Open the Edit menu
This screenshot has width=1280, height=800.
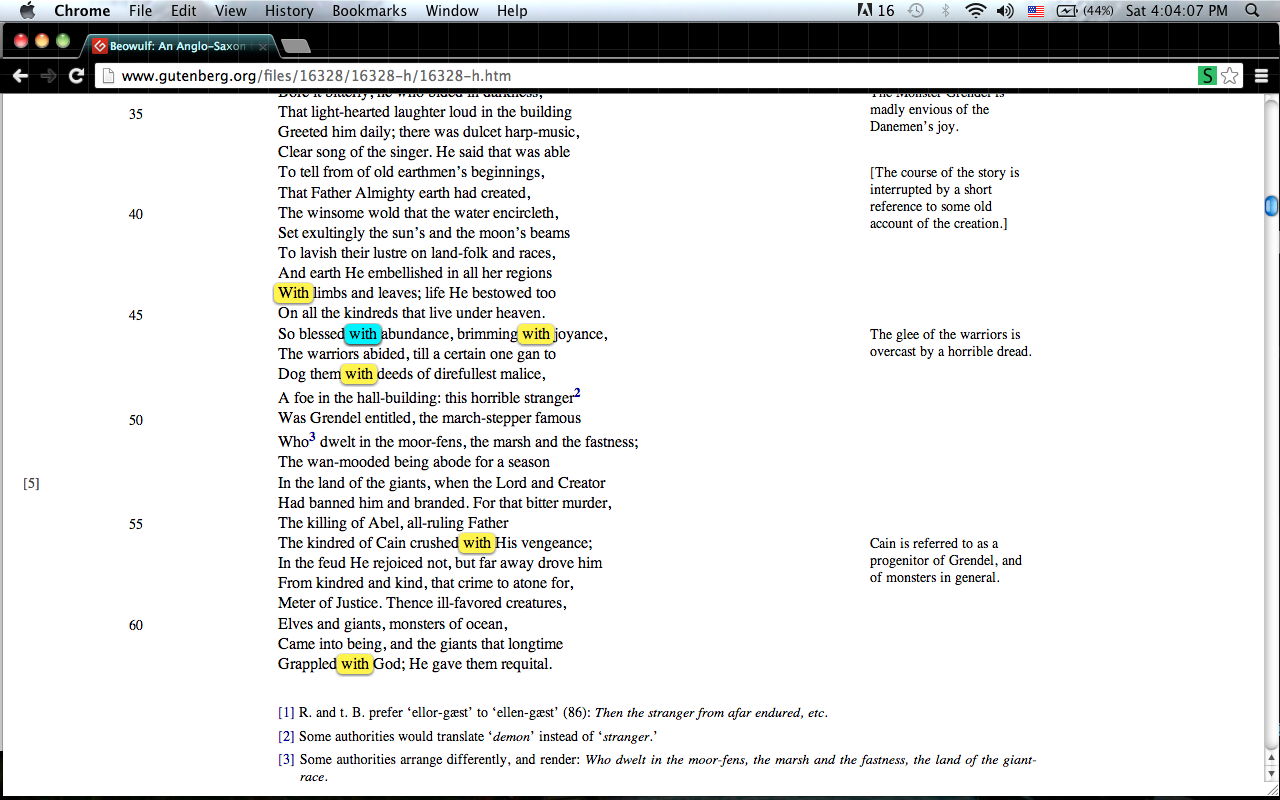point(183,11)
